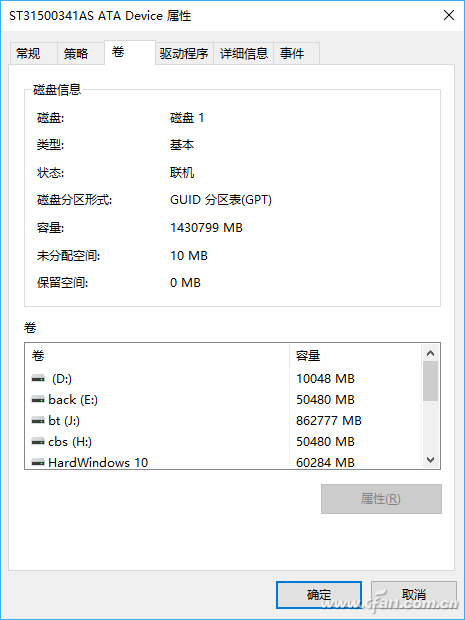Screen dimensions: 465x620
Task: Click the drive icon for volume (D:)
Action: 38,379
